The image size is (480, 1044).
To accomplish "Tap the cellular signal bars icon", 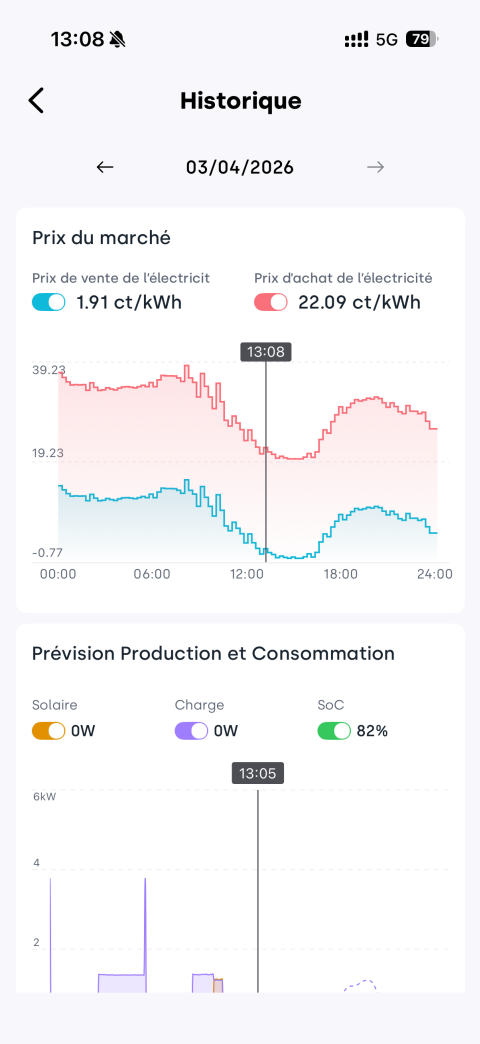I will tap(357, 40).
